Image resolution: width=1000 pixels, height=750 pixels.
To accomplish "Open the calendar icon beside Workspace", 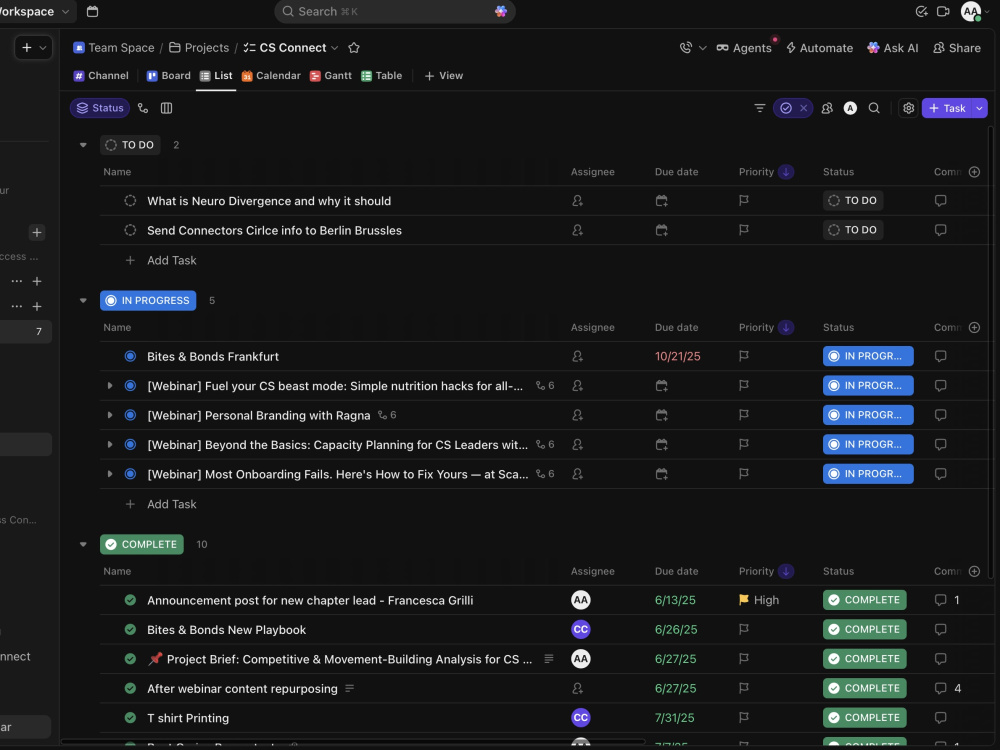I will point(92,11).
